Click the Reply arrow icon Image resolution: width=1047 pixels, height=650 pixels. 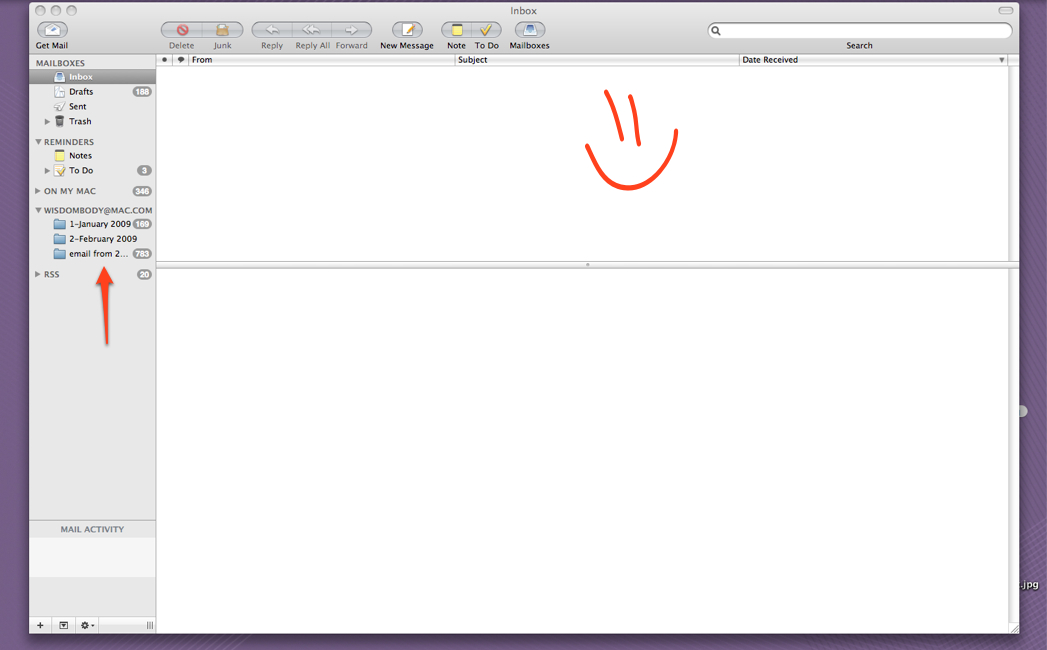[271, 31]
